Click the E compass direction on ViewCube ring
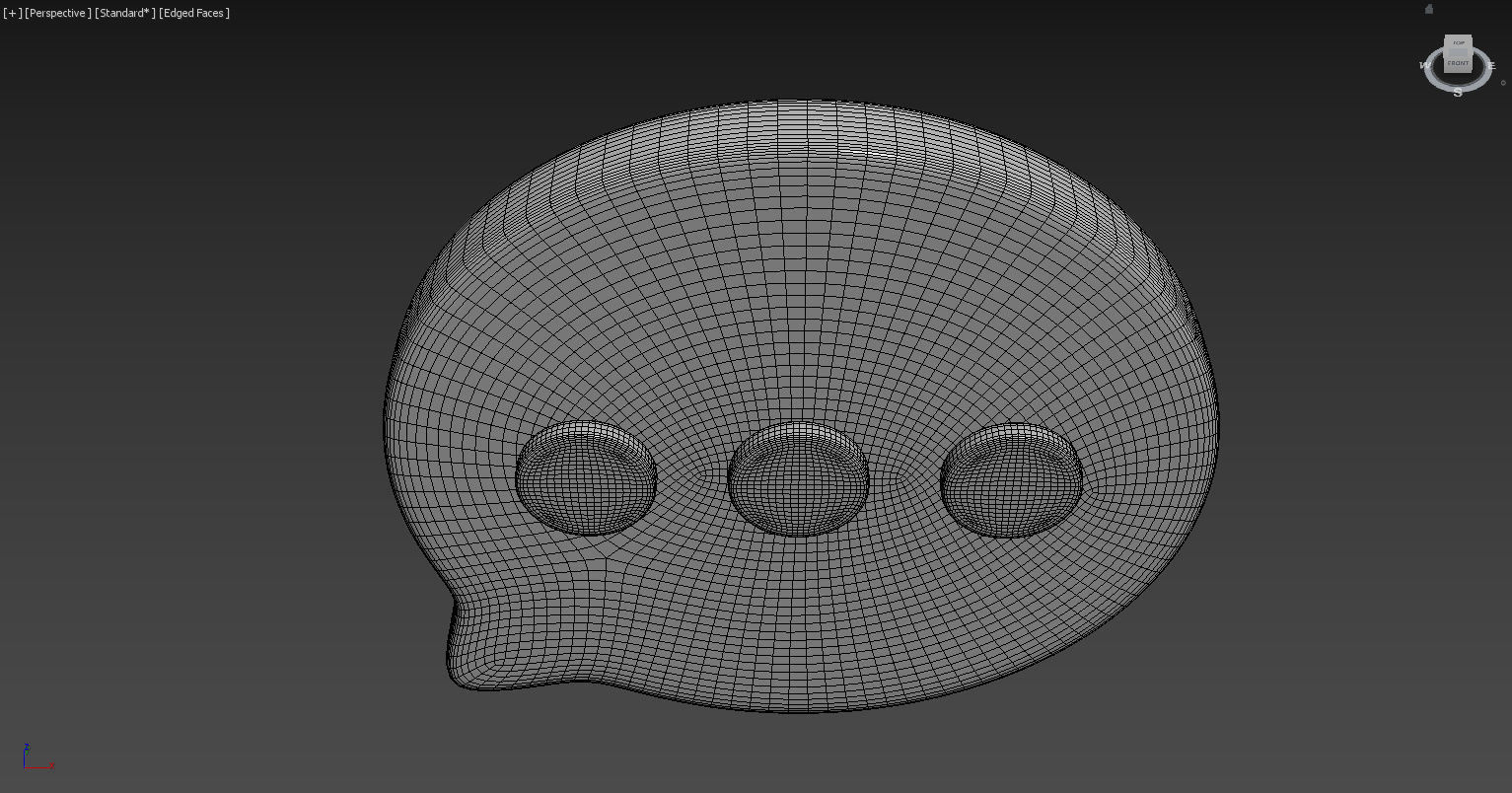The image size is (1512, 793). tap(1492, 66)
